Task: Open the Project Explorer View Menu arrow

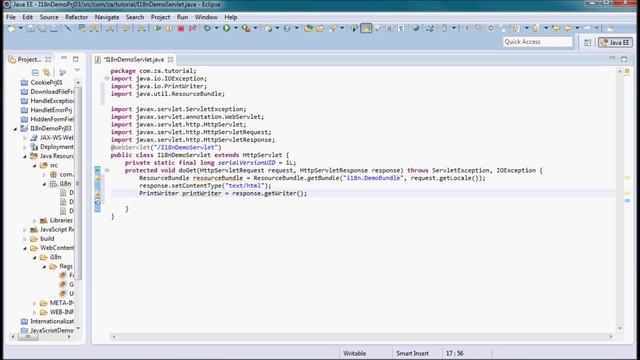Action: pyautogui.click(x=77, y=71)
